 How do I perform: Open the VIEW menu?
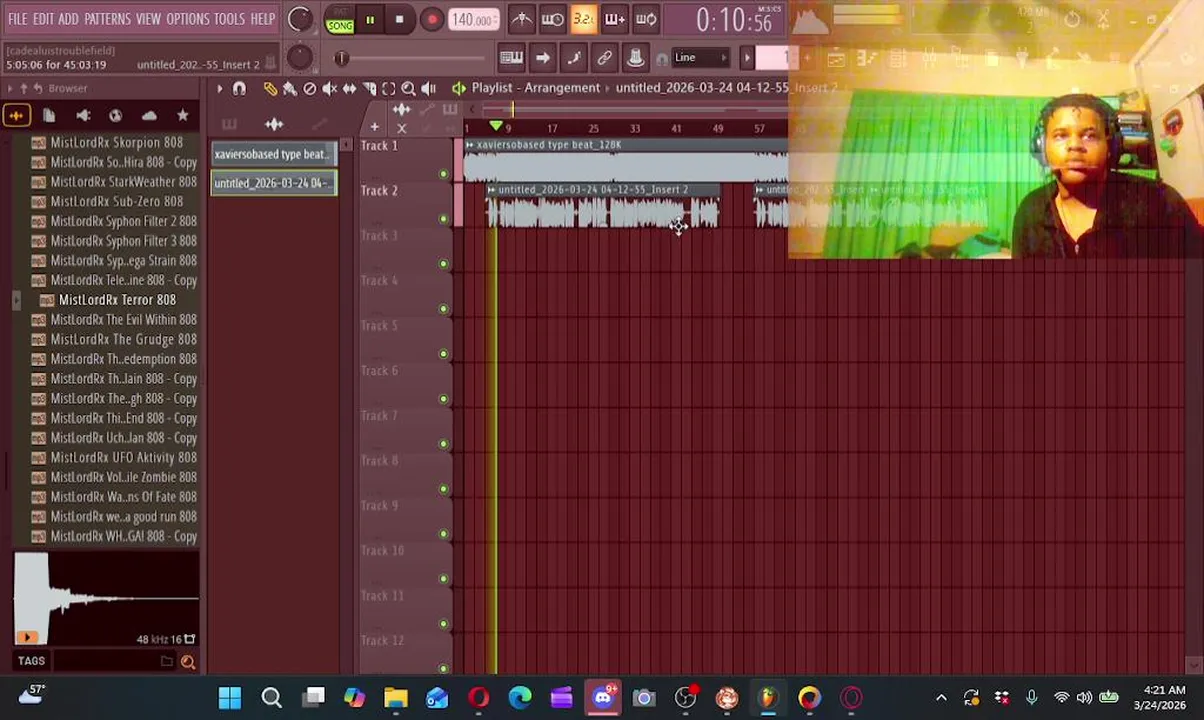[148, 19]
